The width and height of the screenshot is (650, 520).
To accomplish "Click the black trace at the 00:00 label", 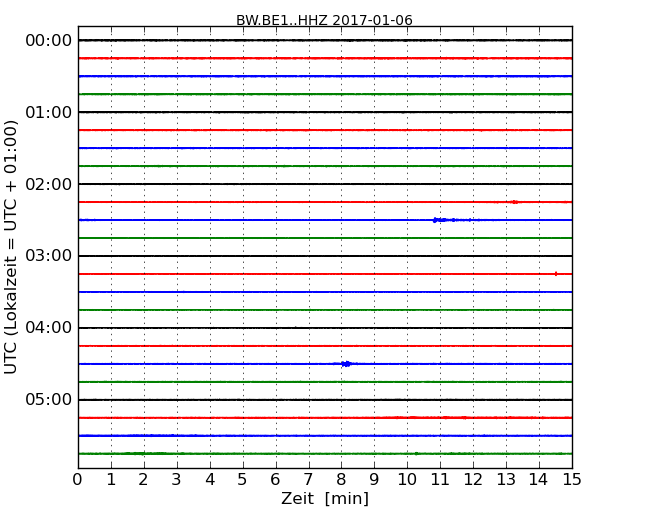I will coord(325,40).
